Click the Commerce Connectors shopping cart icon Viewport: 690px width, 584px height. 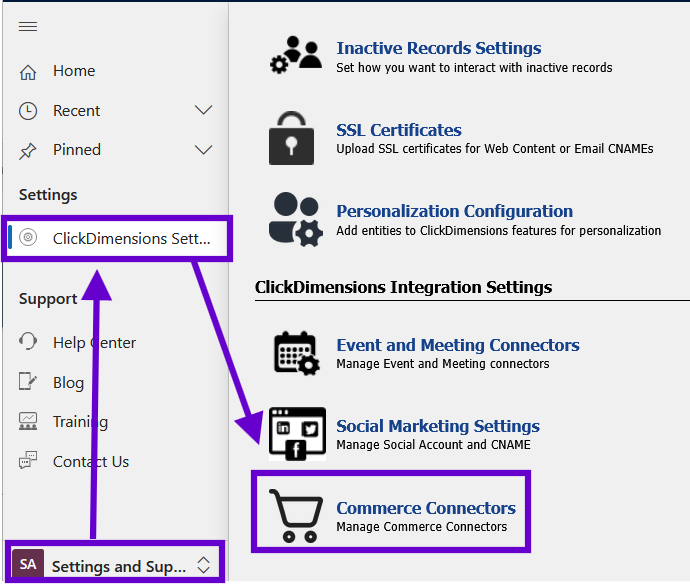coord(296,515)
